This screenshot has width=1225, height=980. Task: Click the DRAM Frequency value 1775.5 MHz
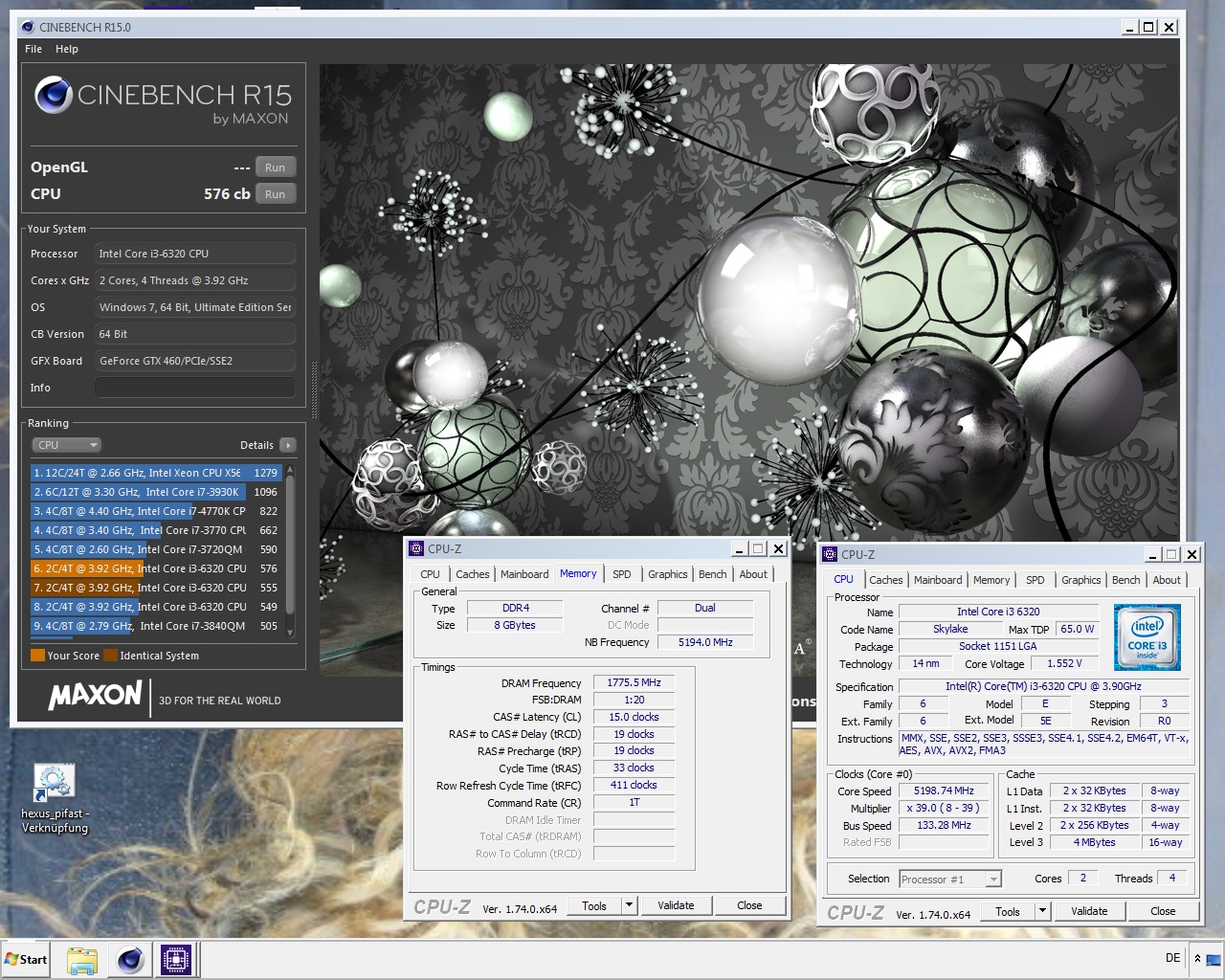coord(634,682)
